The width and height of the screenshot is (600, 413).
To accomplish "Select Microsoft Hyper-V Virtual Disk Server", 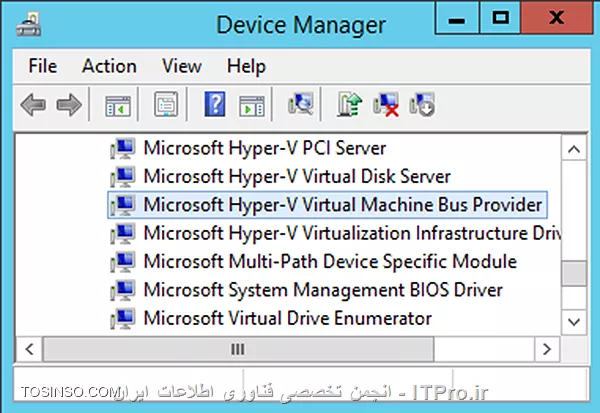I will pyautogui.click(x=297, y=177).
